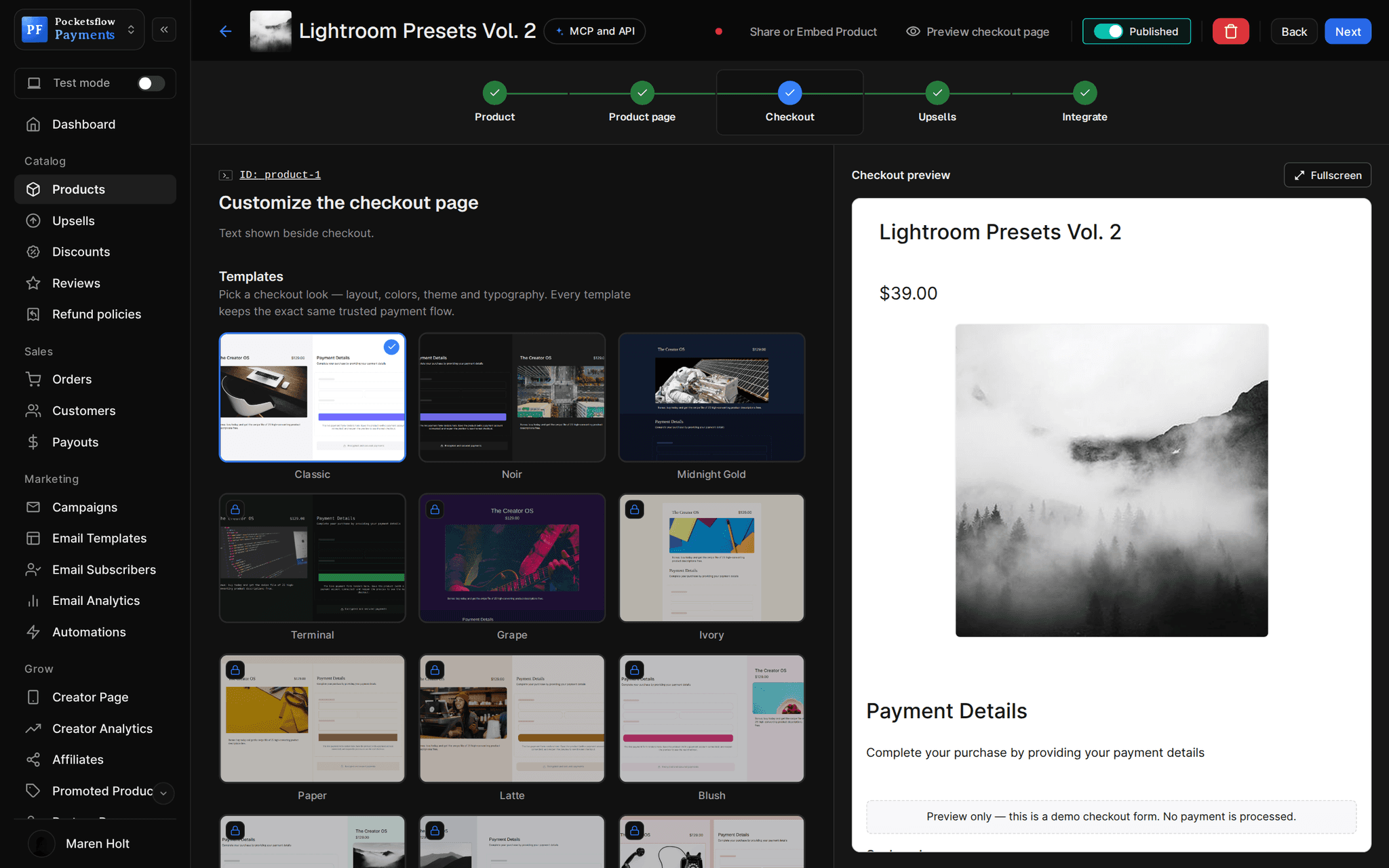The width and height of the screenshot is (1389, 868).
Task: Open Dashboard from the sidebar
Action: [x=95, y=124]
